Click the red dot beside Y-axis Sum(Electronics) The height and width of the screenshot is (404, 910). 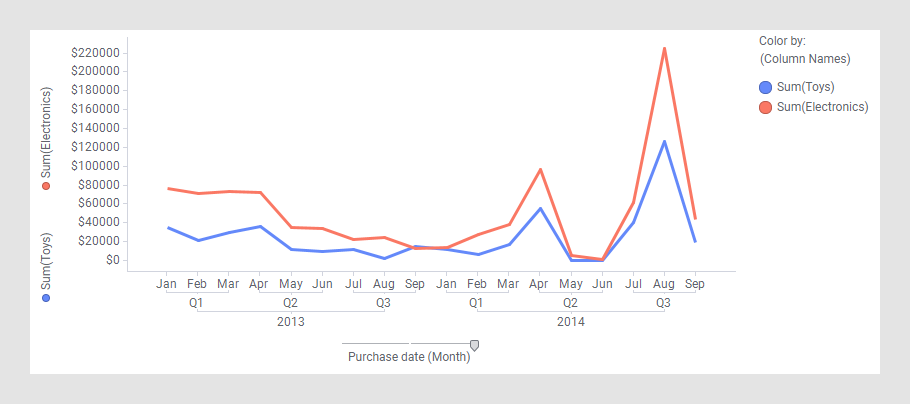click(x=46, y=186)
